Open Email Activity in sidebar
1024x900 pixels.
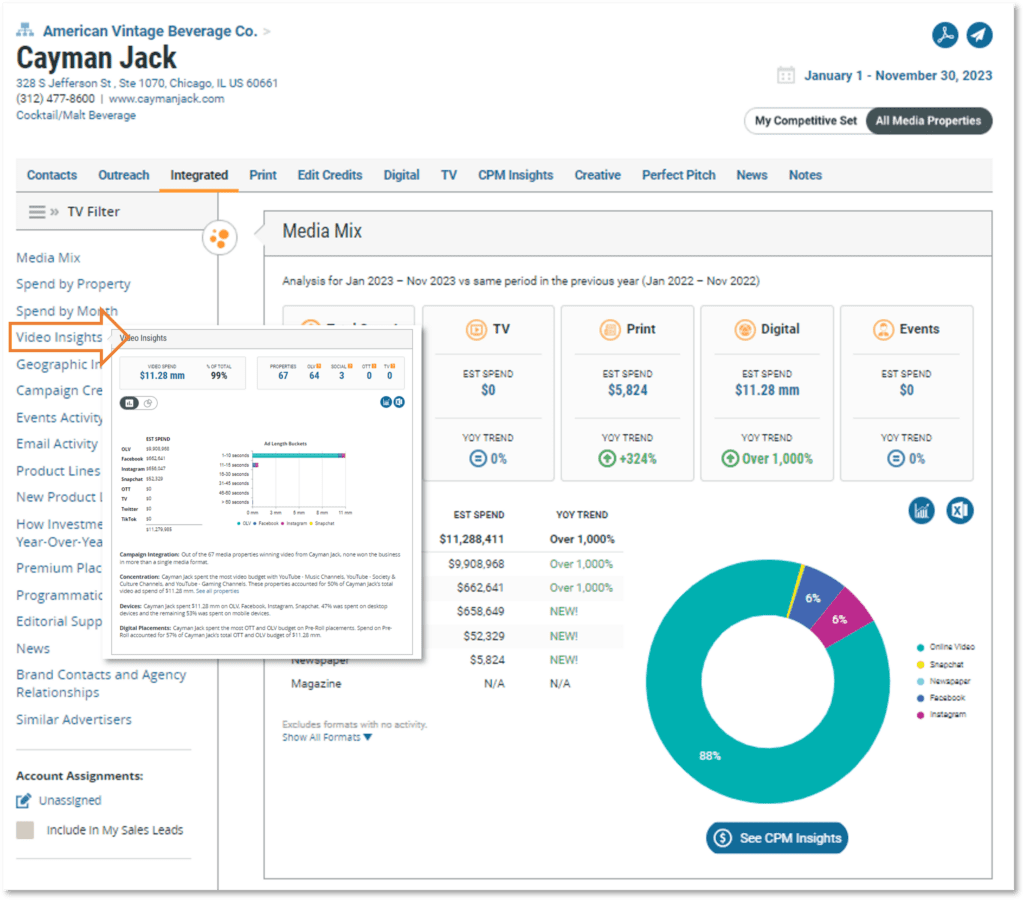(x=57, y=443)
